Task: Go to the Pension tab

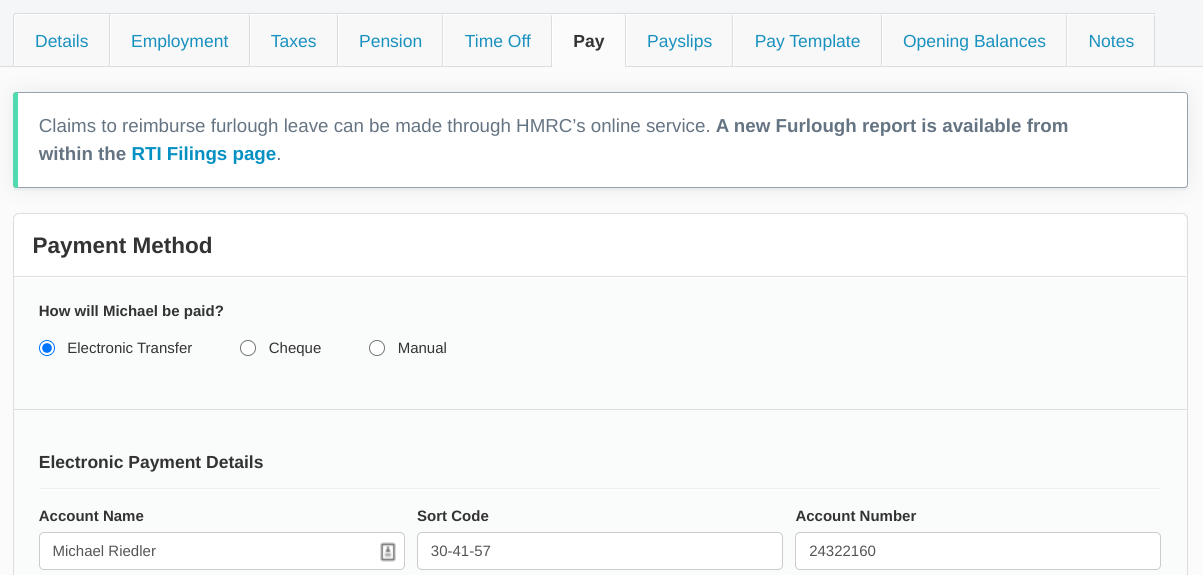Action: (390, 41)
